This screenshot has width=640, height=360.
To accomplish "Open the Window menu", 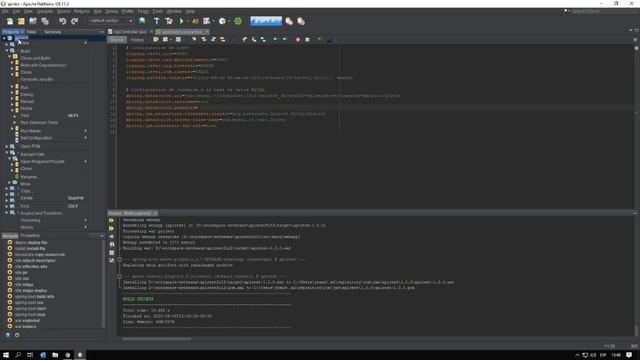I will click(x=174, y=11).
